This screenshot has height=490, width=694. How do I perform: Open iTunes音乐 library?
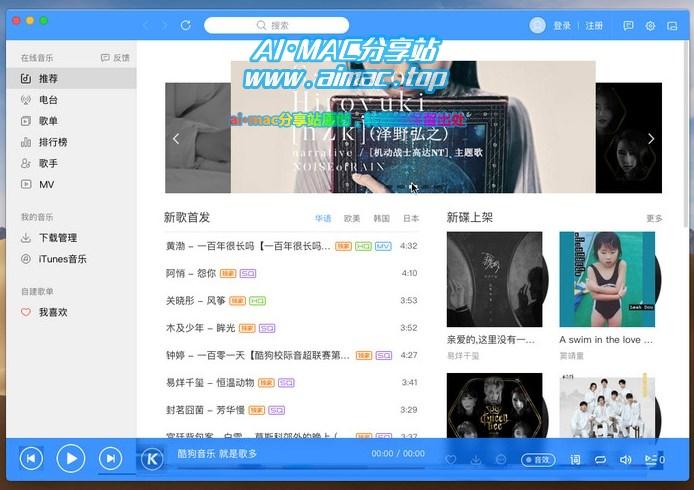point(71,259)
